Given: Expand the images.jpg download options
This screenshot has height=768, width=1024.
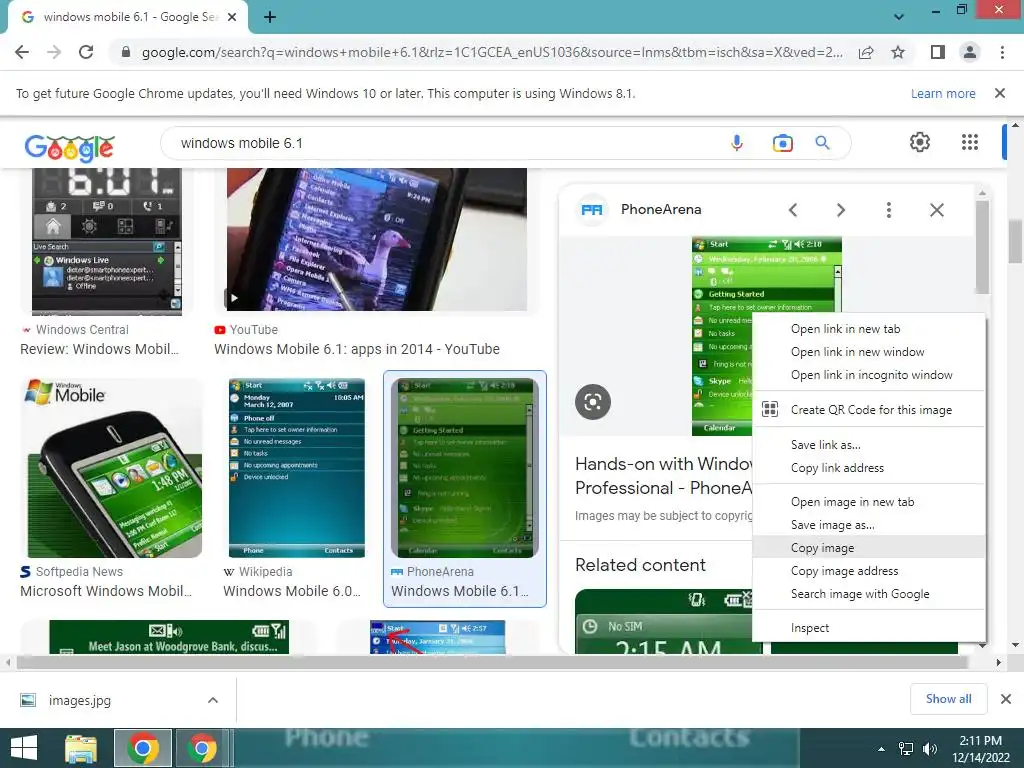Looking at the screenshot, I should click(x=213, y=700).
